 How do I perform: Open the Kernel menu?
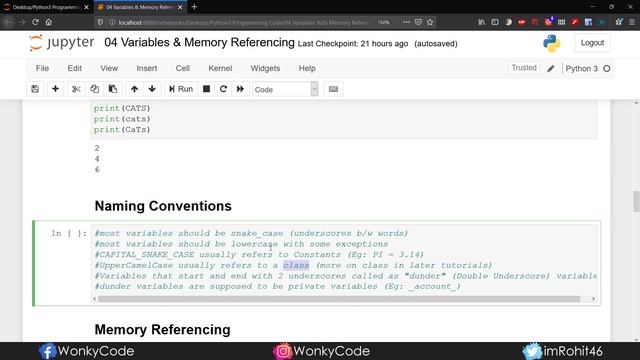pos(220,68)
